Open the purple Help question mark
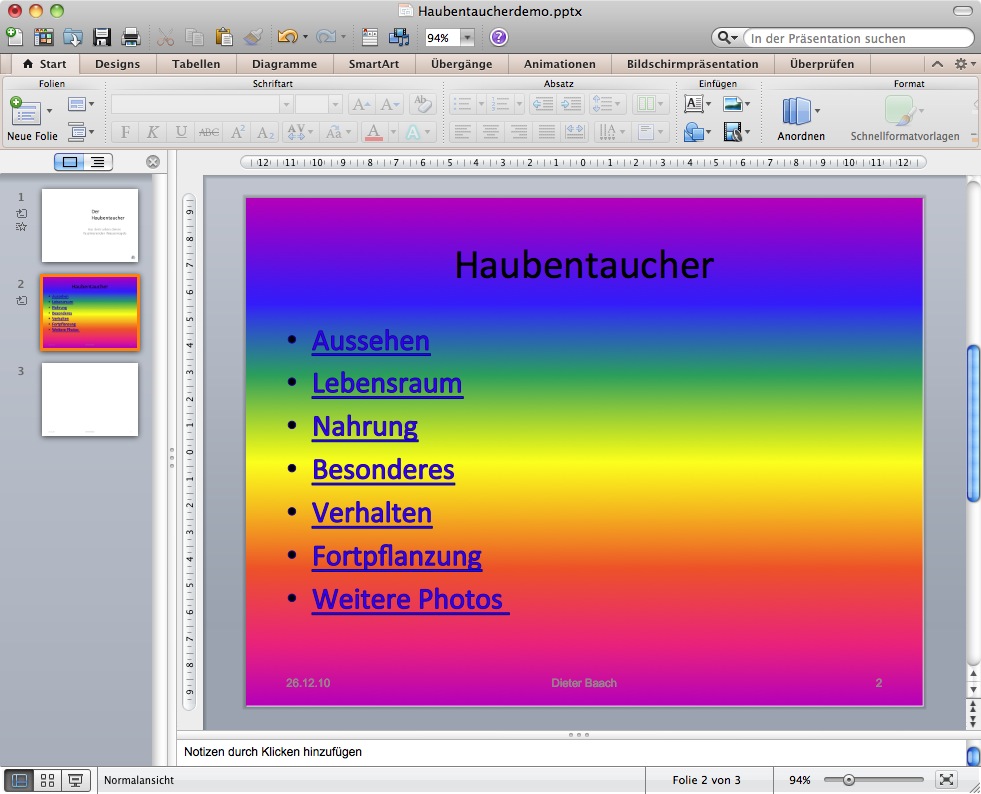The width and height of the screenshot is (981, 794). click(x=498, y=37)
